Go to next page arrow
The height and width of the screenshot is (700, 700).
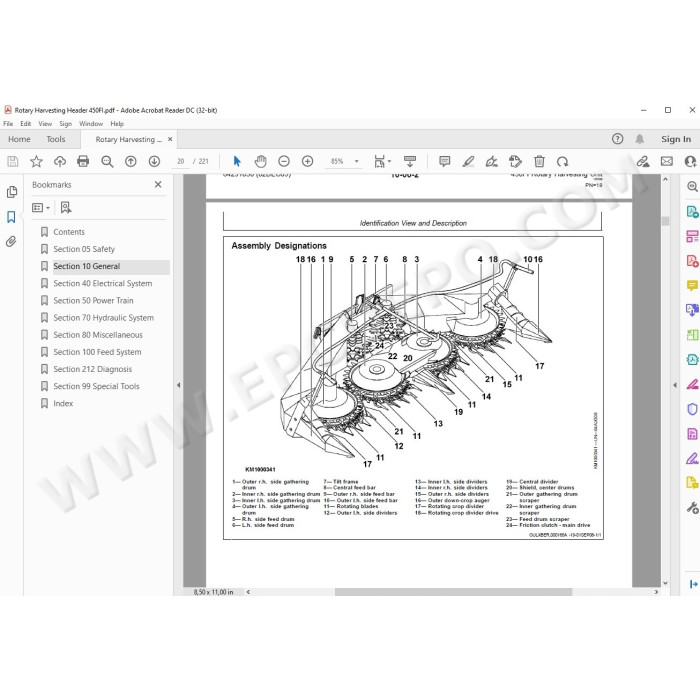(154, 161)
